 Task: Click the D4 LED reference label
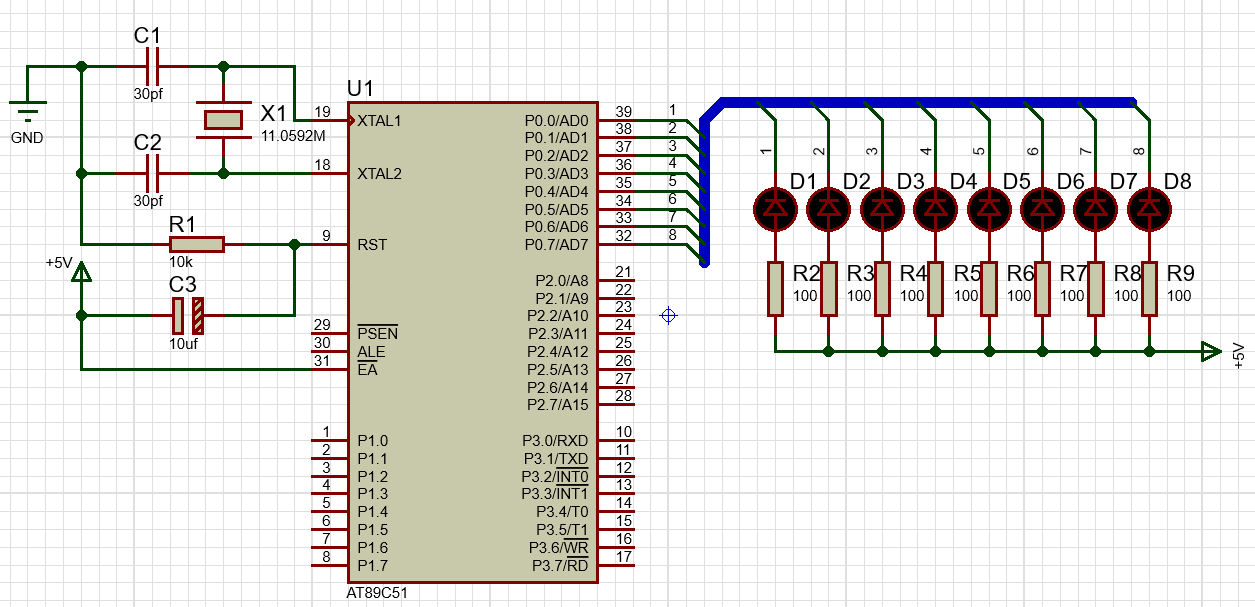coord(963,182)
